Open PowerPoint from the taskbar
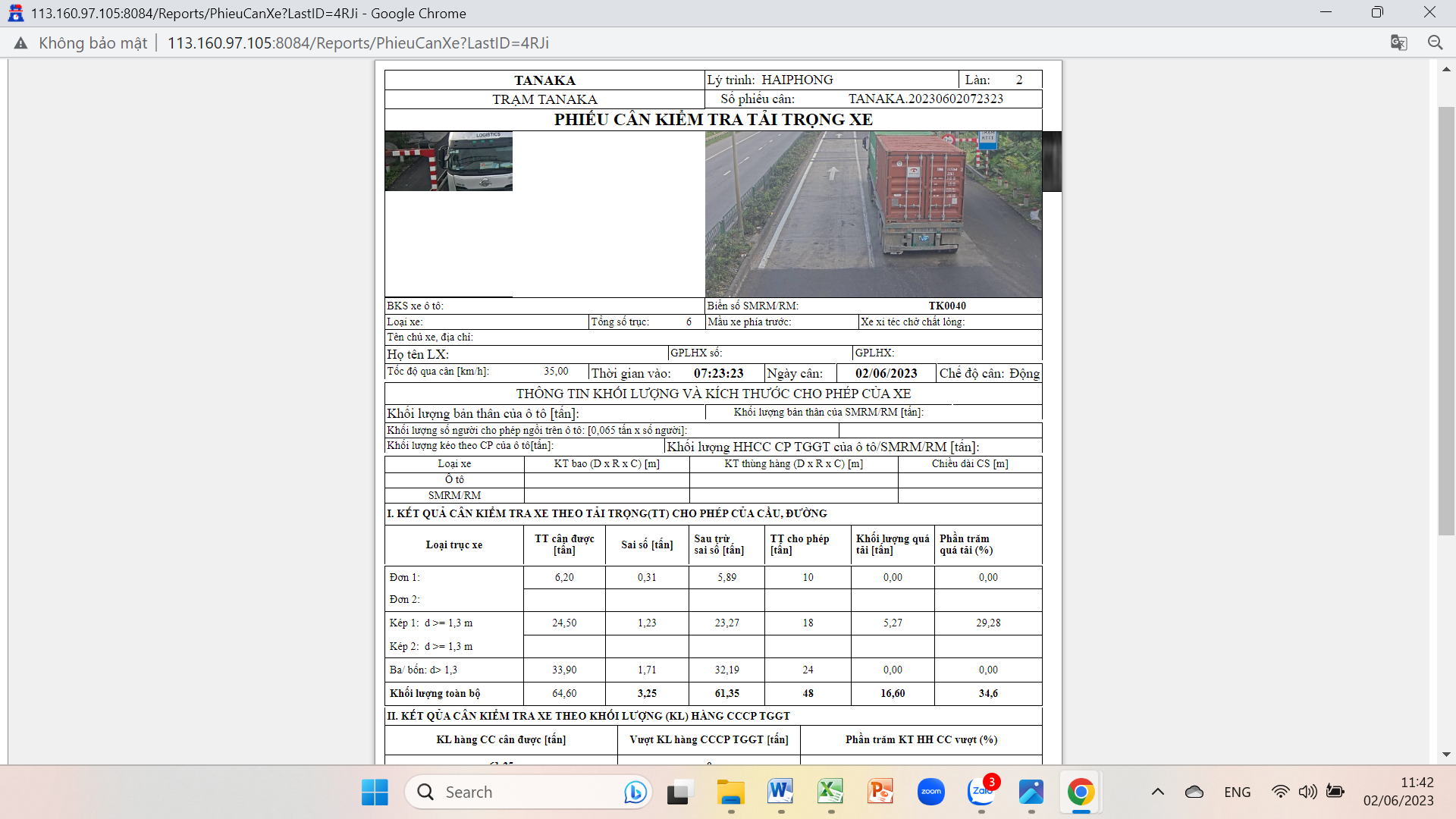1456x819 pixels. [880, 792]
